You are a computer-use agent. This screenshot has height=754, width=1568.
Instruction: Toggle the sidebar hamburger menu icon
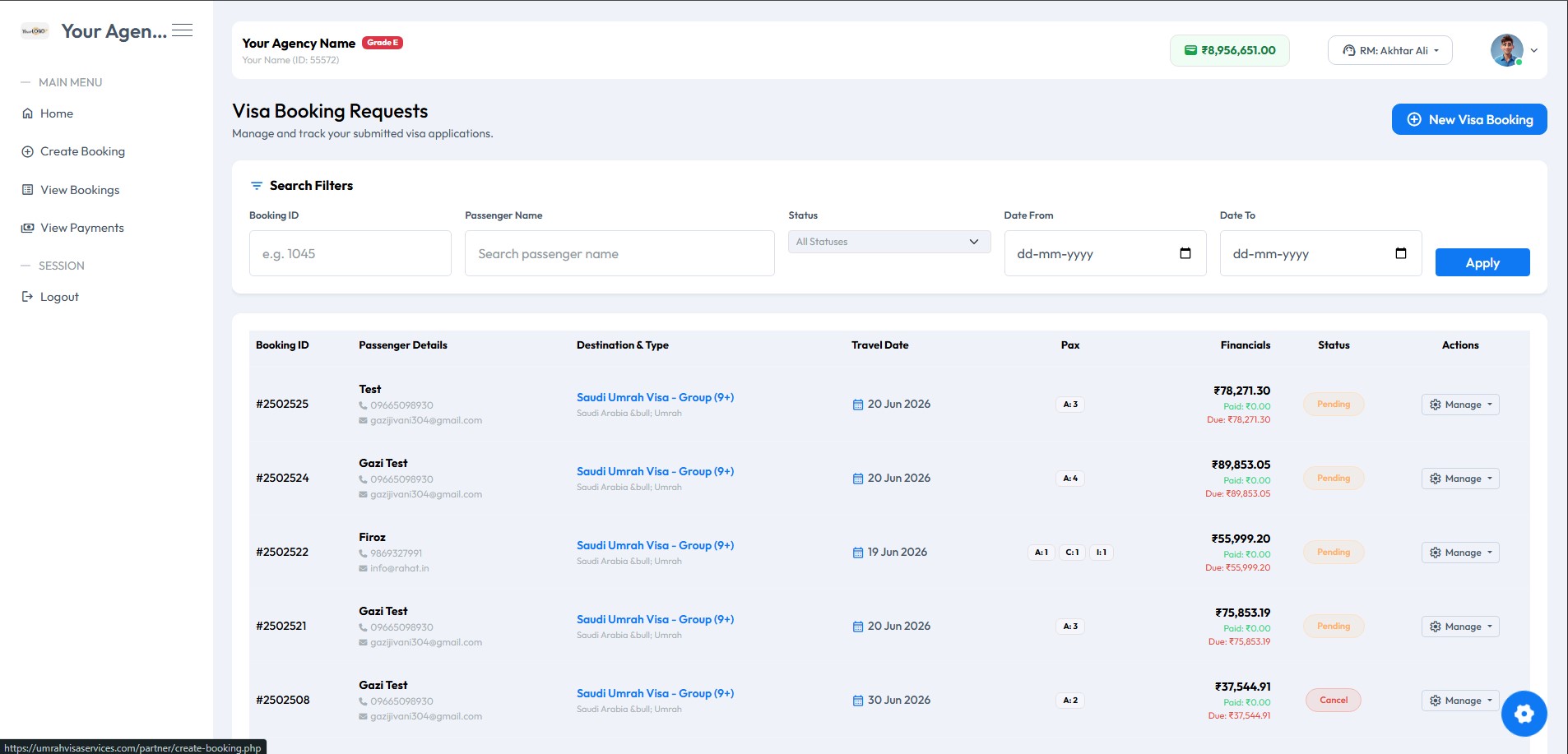183,30
